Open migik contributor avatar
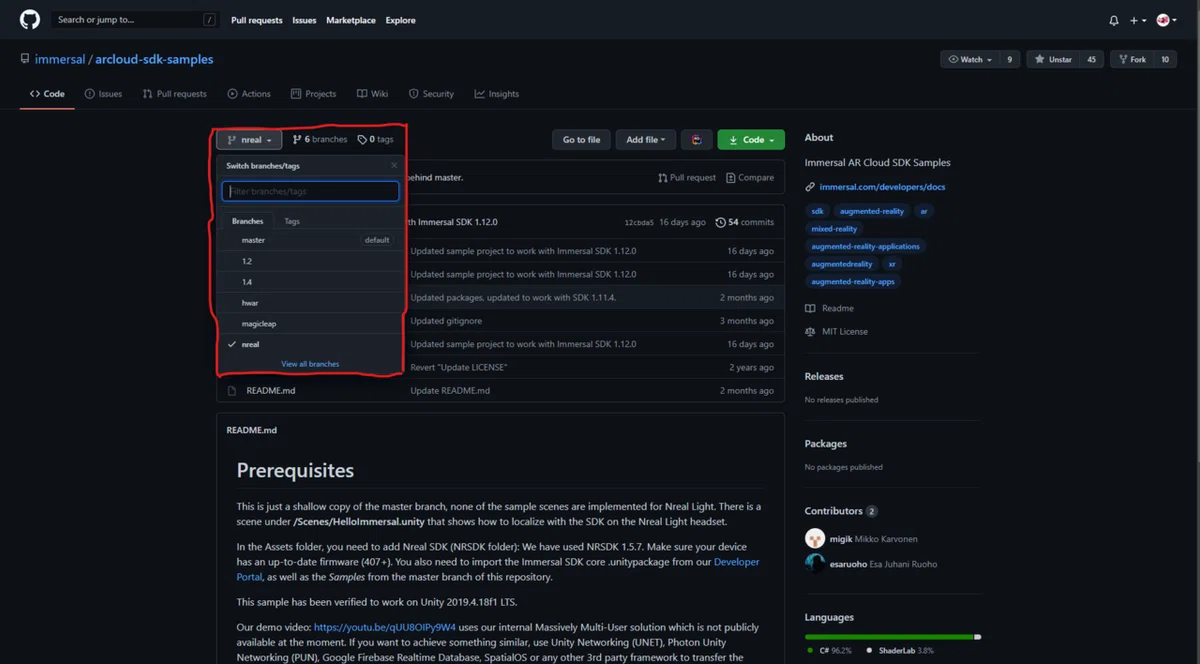 pos(815,538)
